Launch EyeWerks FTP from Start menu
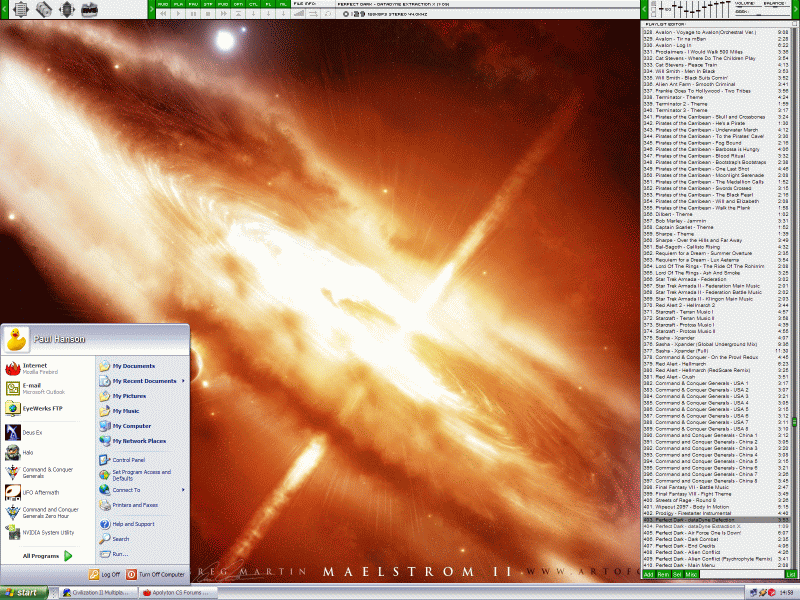 pyautogui.click(x=47, y=409)
